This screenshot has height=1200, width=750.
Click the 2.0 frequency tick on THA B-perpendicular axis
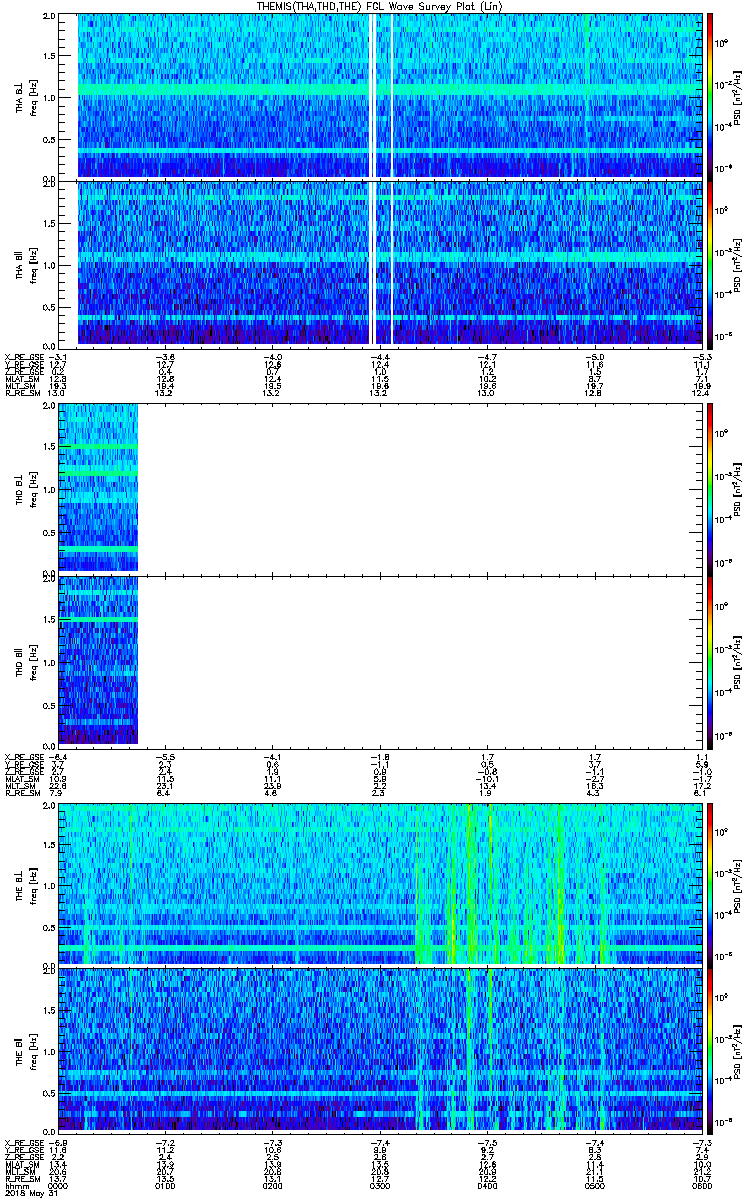49,17
